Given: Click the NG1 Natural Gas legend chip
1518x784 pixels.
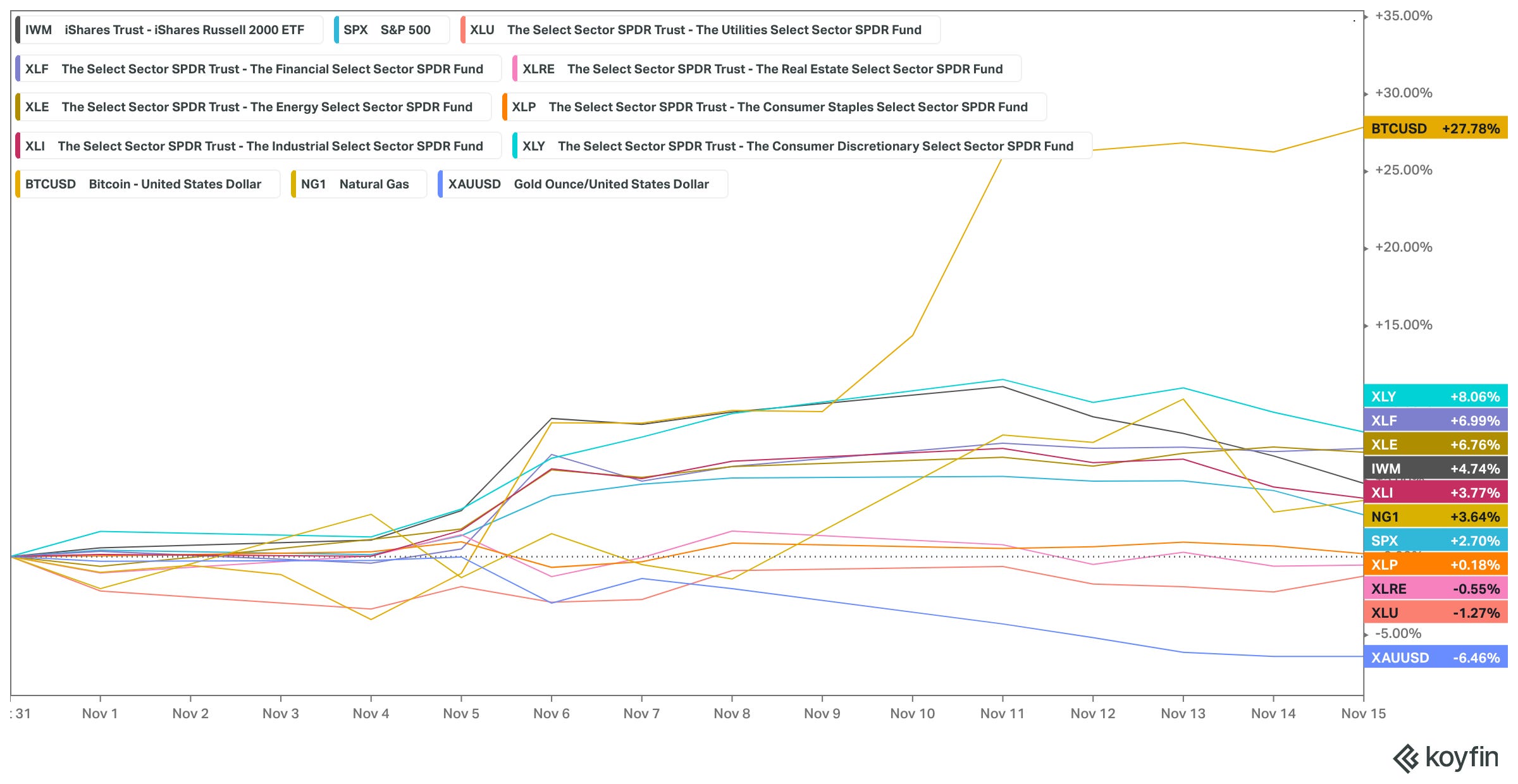Looking at the screenshot, I should [x=358, y=184].
